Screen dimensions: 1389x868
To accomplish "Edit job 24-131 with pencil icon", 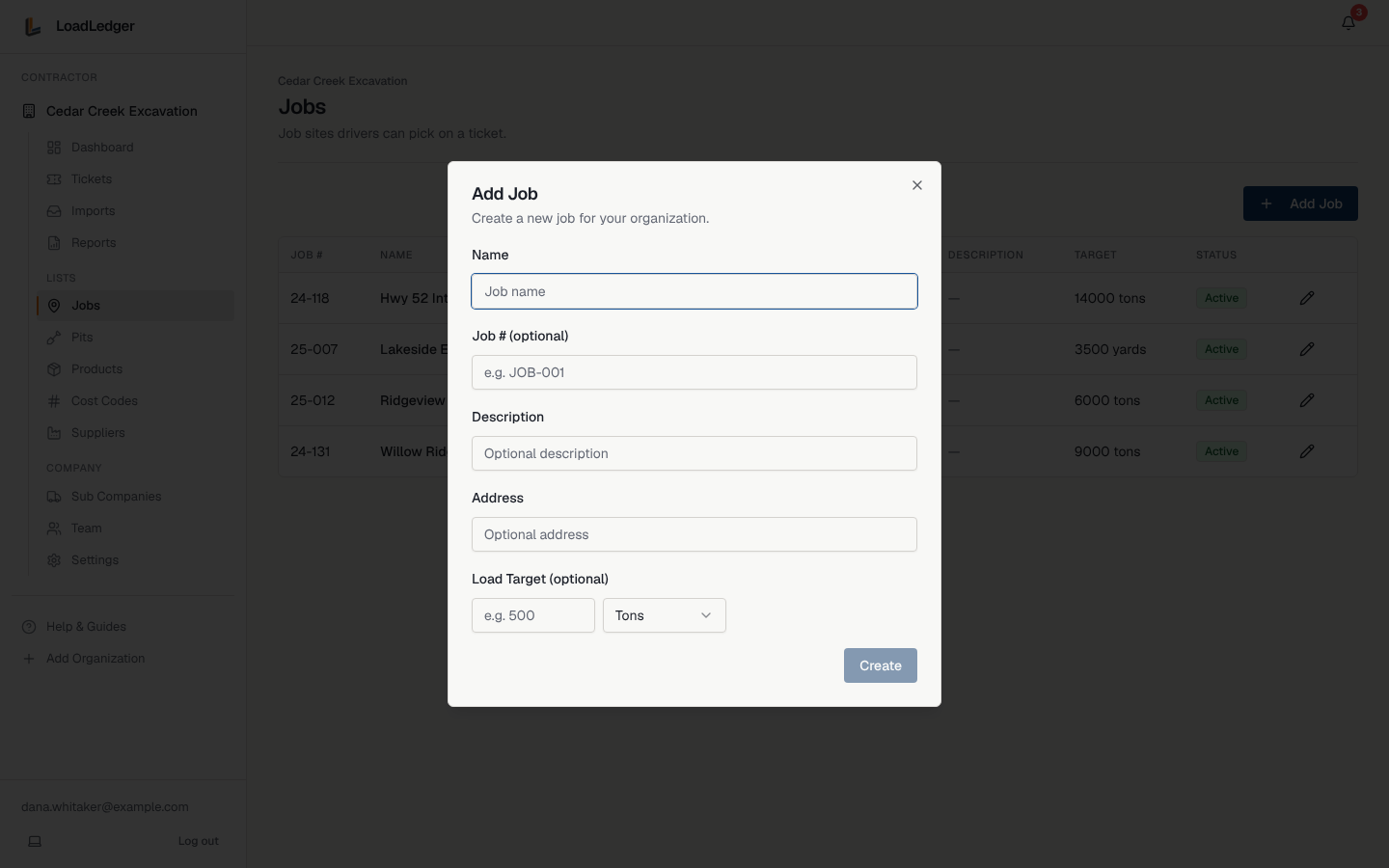I will (x=1307, y=451).
